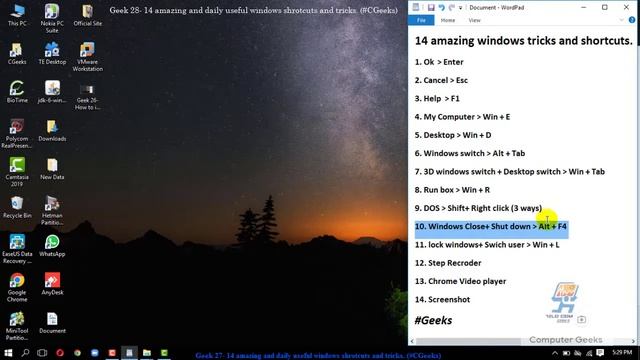Click the heading '14 amazing windows tricks and shortcuts.'
This screenshot has height=360, width=640.
[524, 41]
